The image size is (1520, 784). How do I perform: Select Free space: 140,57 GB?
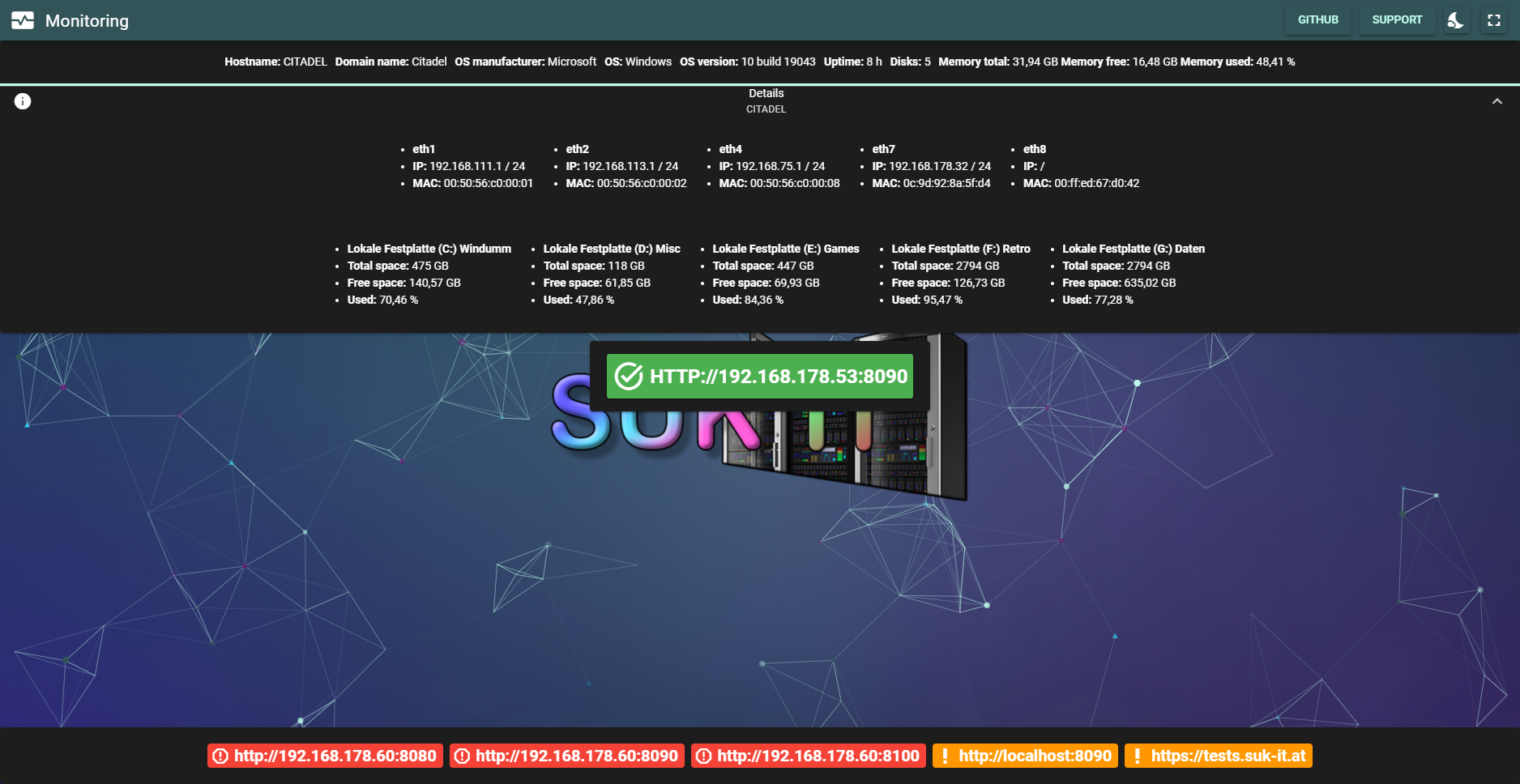tap(403, 283)
